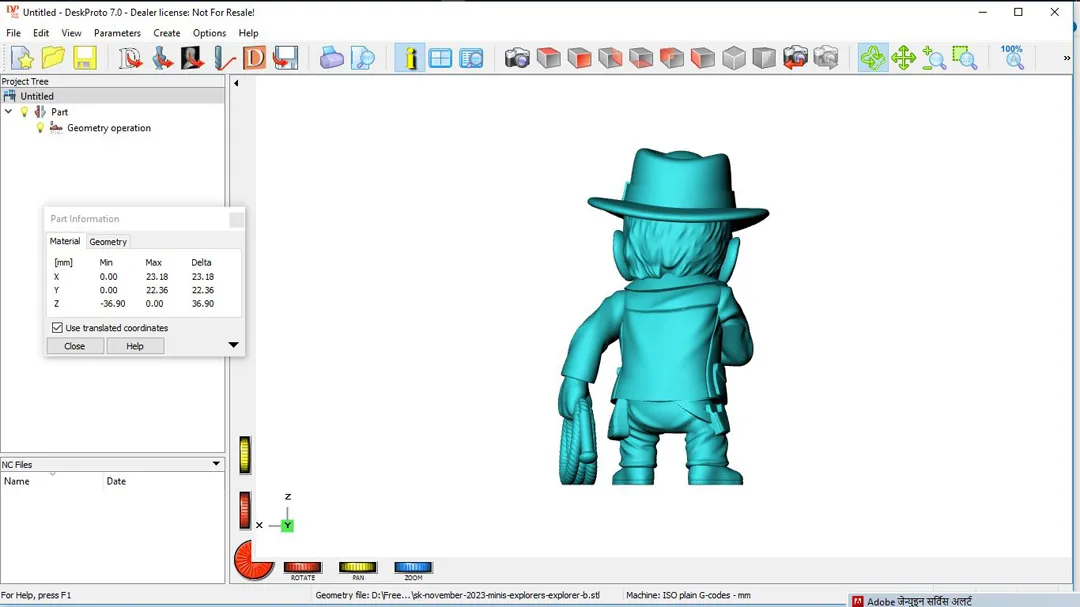Switch to the Geometry tab in Part Information

pos(108,242)
